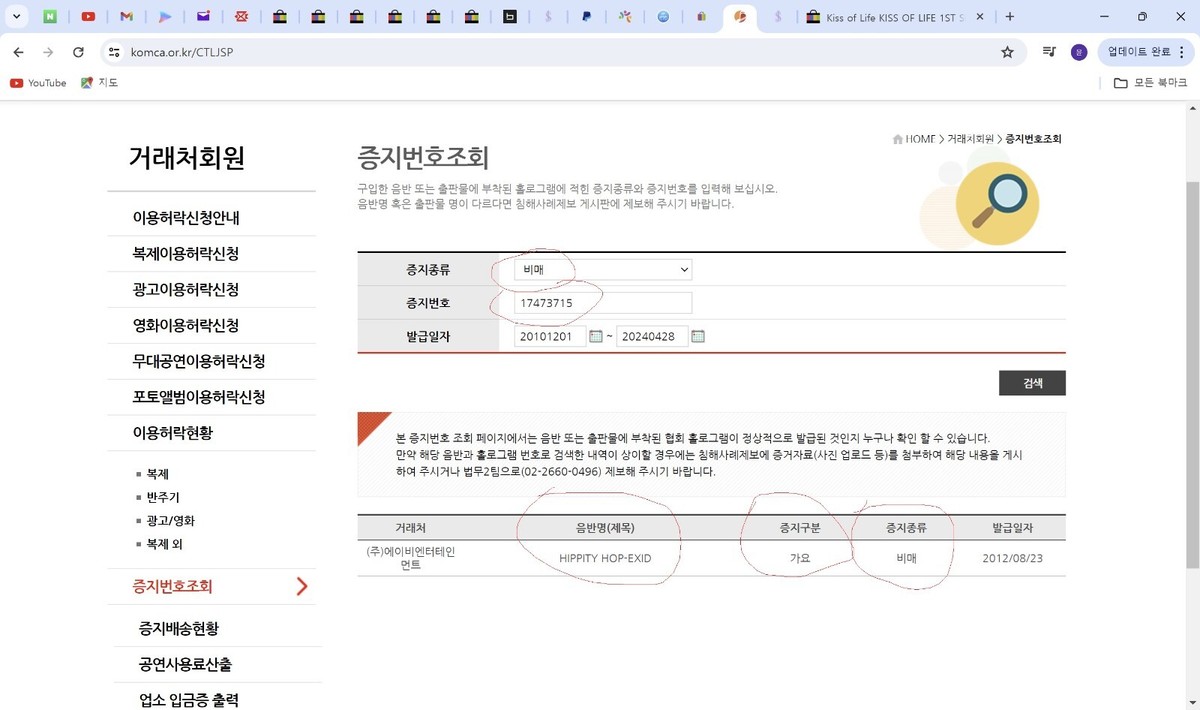Switch to the PayPal tab
This screenshot has height=710, width=1200.
tap(586, 17)
